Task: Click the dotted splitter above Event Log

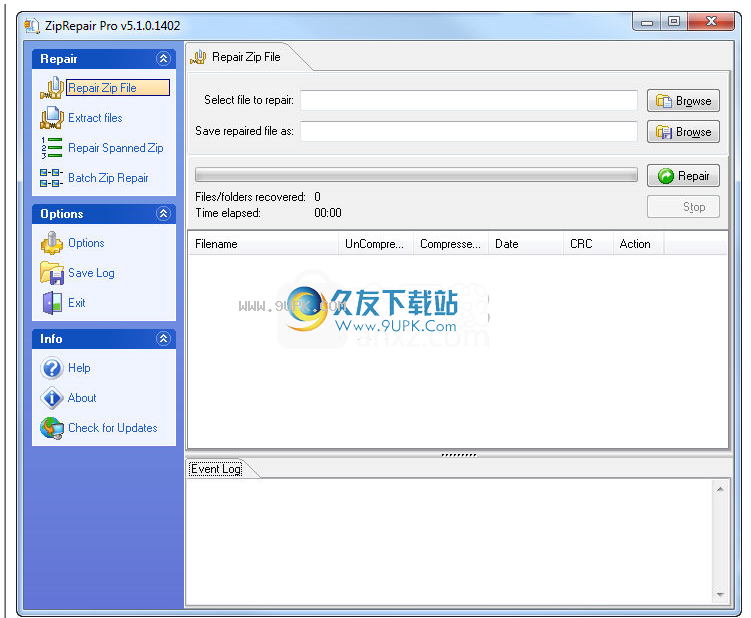Action: pyautogui.click(x=458, y=455)
